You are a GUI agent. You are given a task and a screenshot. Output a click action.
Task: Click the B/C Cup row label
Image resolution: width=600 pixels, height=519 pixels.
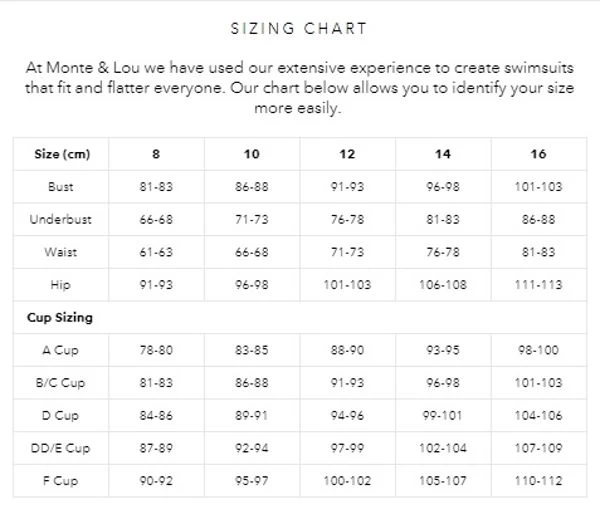click(61, 383)
